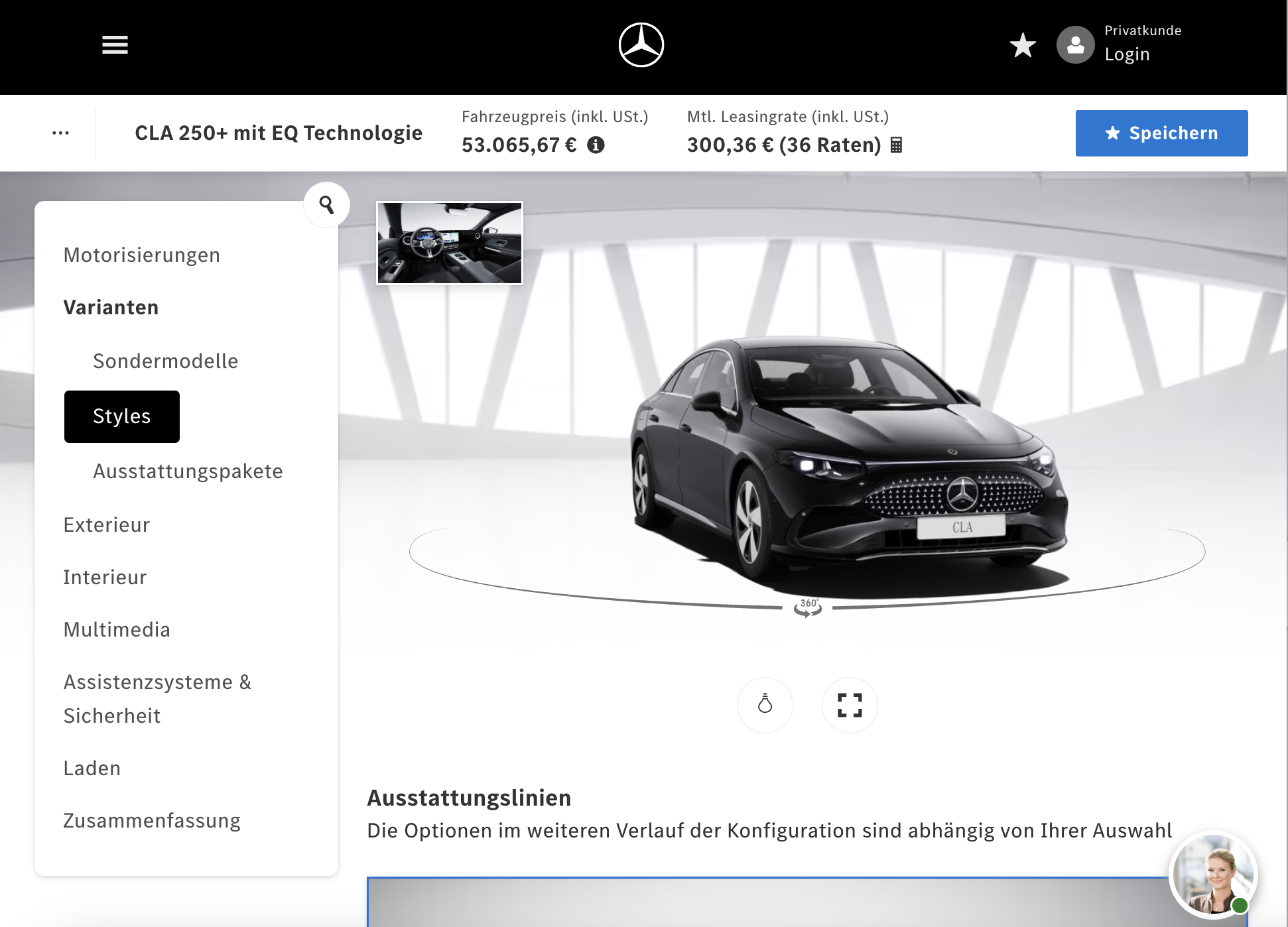
Task: Enter fullscreen view of the vehicle
Action: pyautogui.click(x=850, y=706)
